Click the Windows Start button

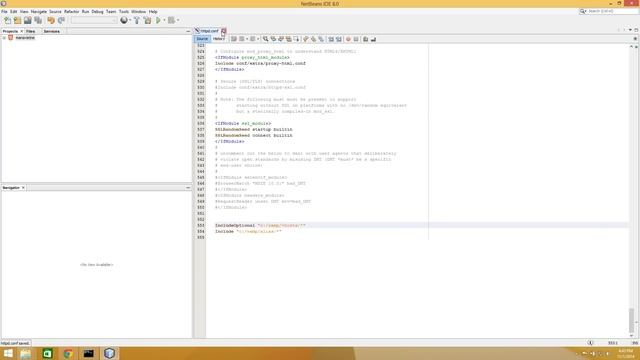click(8, 353)
